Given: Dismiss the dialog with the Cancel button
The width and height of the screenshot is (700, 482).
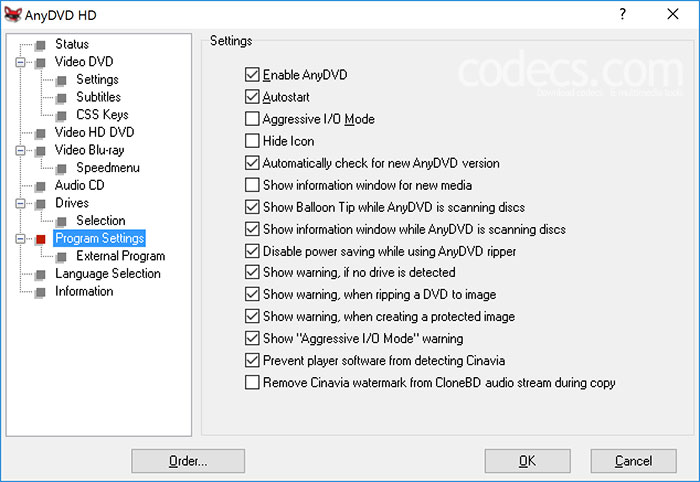Looking at the screenshot, I should (633, 461).
